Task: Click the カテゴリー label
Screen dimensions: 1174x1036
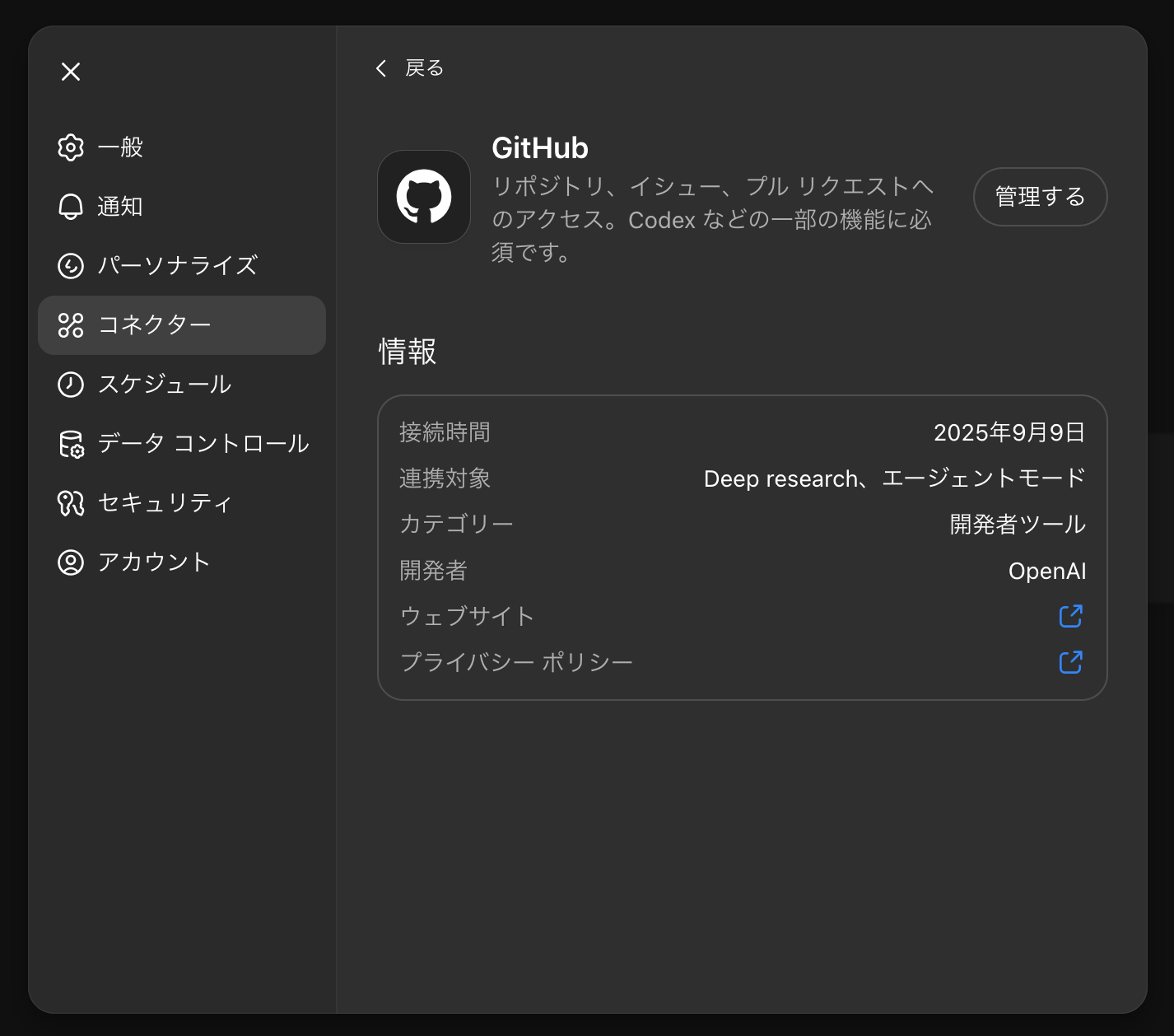Action: click(x=456, y=525)
